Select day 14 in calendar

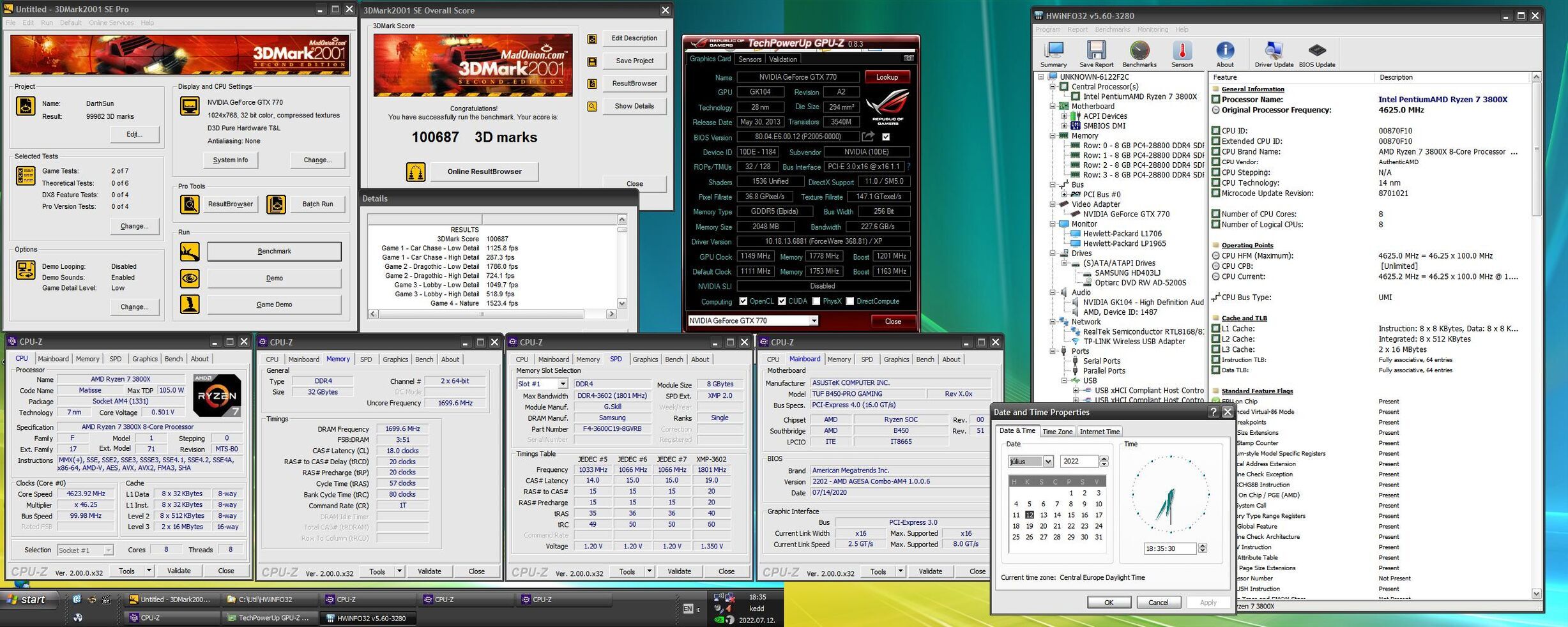click(1057, 515)
